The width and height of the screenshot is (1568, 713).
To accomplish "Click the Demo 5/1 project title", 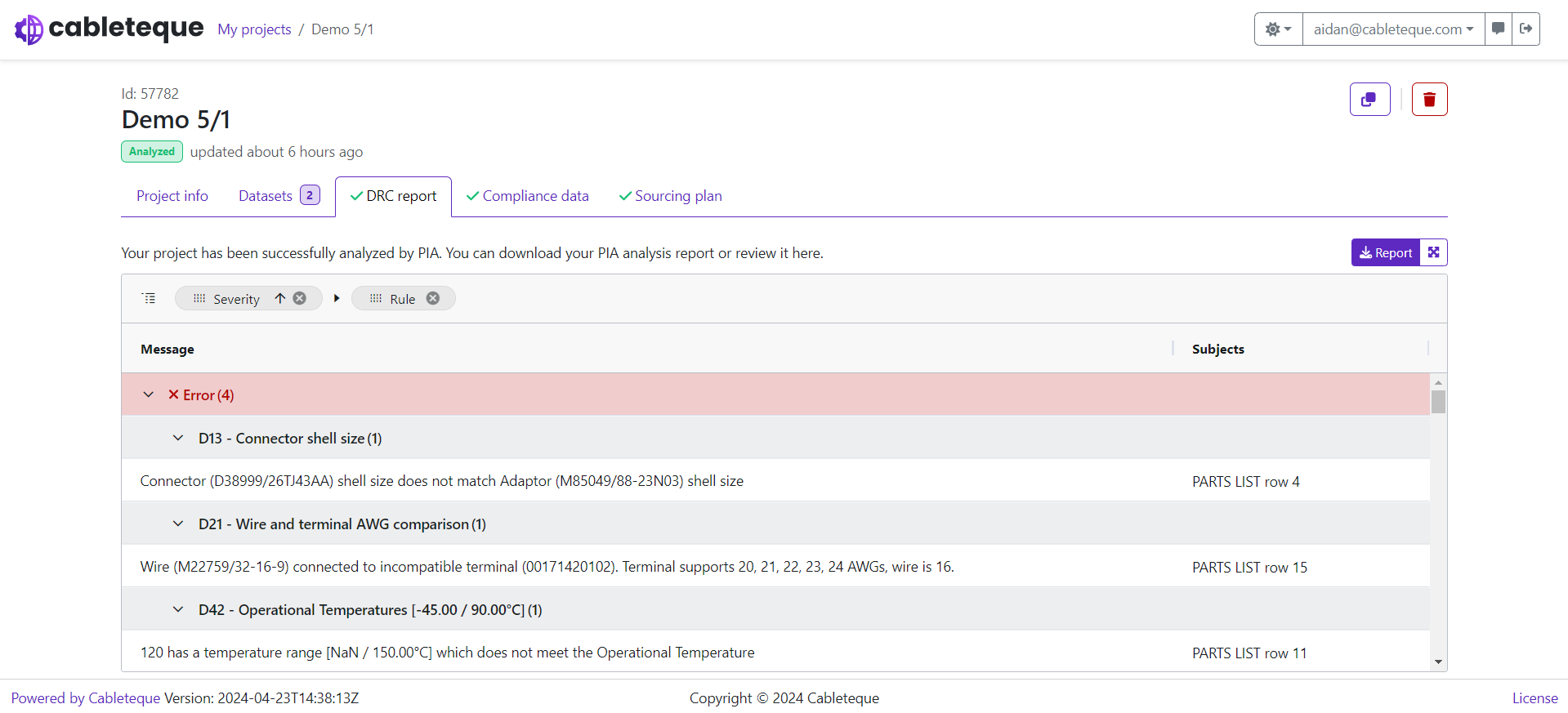I will click(x=176, y=120).
